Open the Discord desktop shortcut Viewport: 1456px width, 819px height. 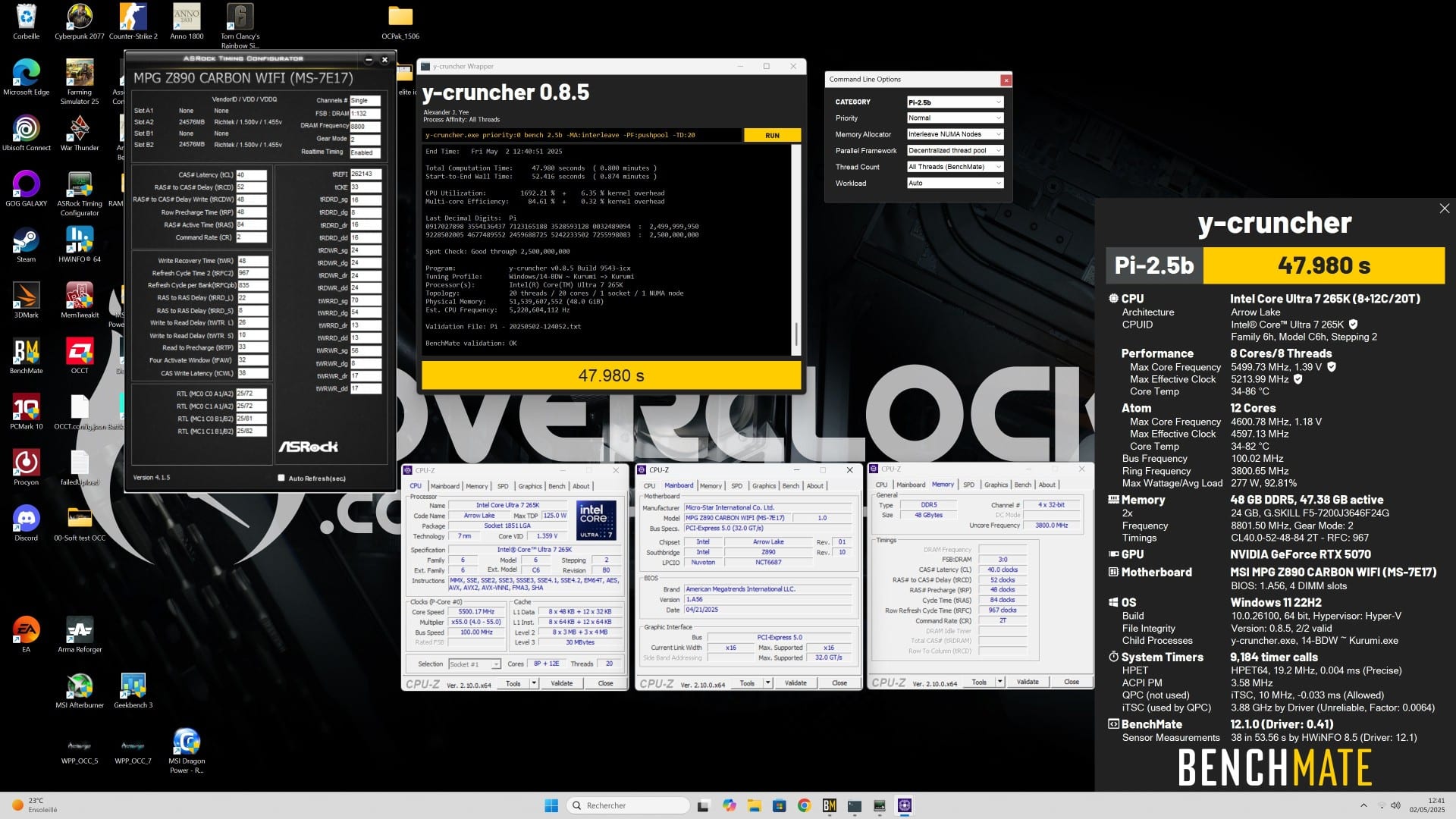point(26,522)
